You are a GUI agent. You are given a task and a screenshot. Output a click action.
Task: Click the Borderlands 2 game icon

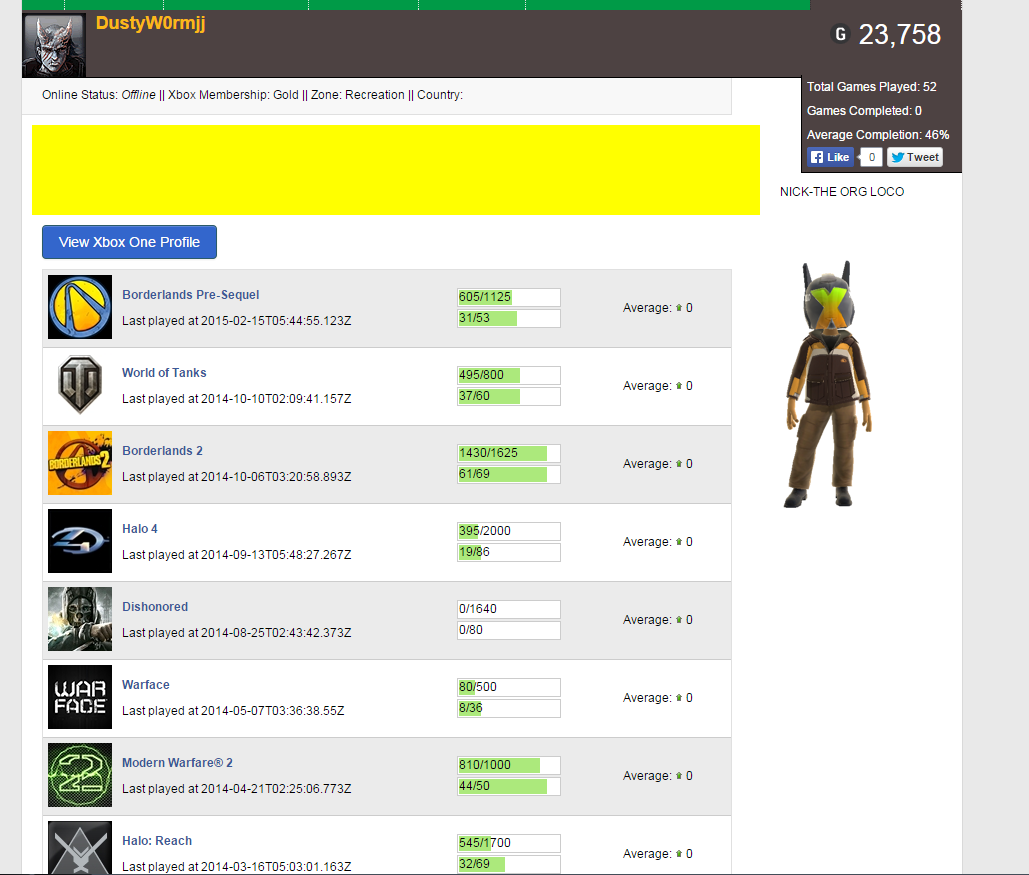click(80, 463)
